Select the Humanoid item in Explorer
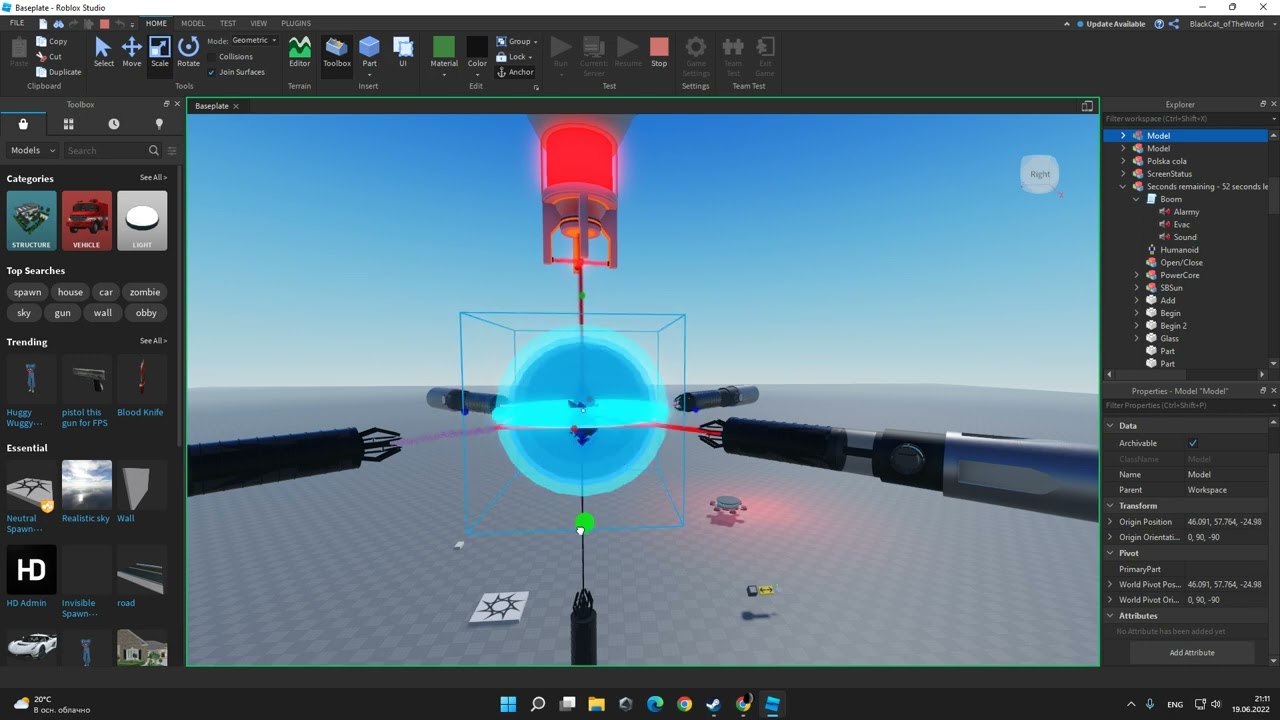The width and height of the screenshot is (1280, 720). [1179, 250]
